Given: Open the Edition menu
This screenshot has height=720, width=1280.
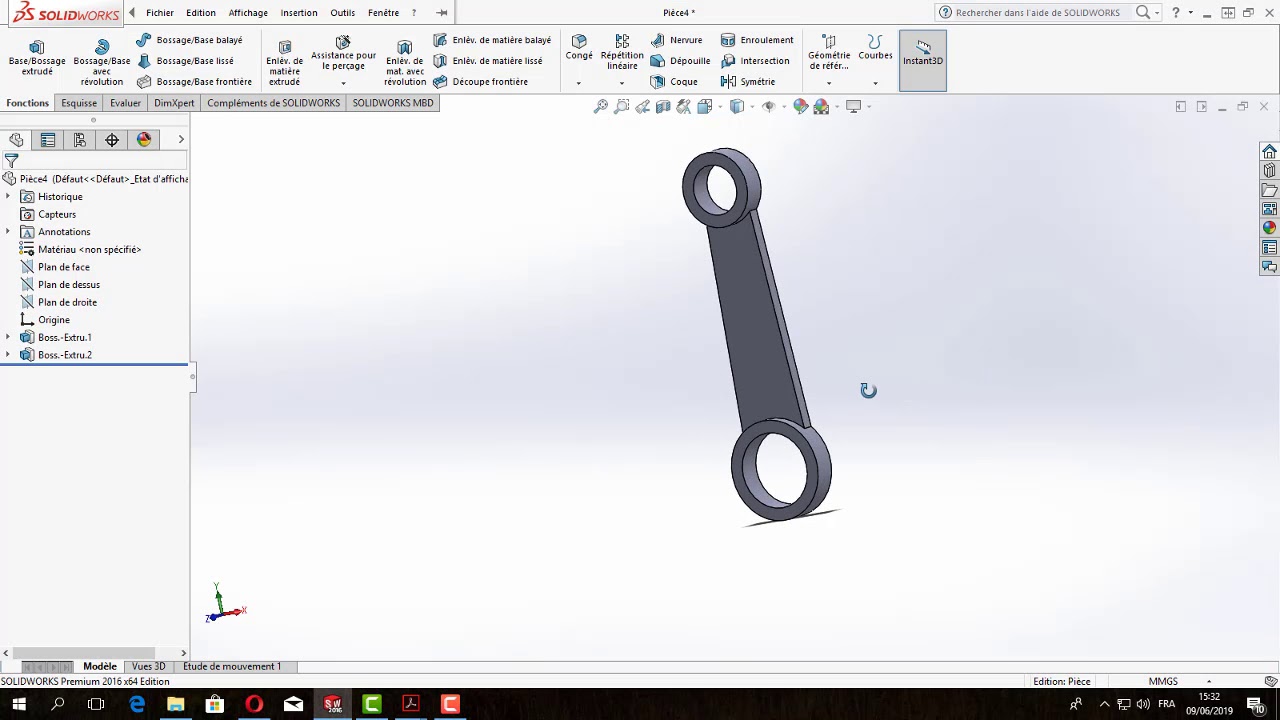Looking at the screenshot, I should pos(201,13).
